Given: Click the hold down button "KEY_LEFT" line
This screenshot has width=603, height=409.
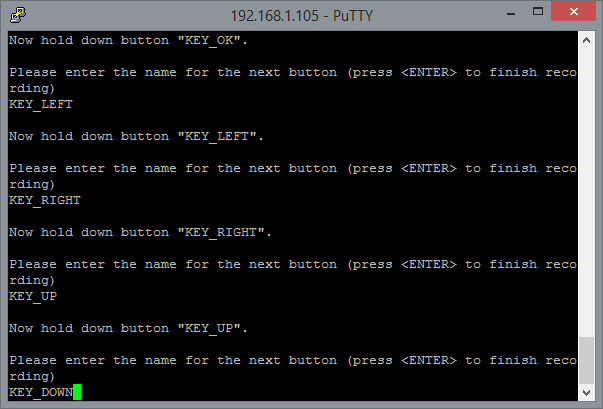Looking at the screenshot, I should [136, 136].
